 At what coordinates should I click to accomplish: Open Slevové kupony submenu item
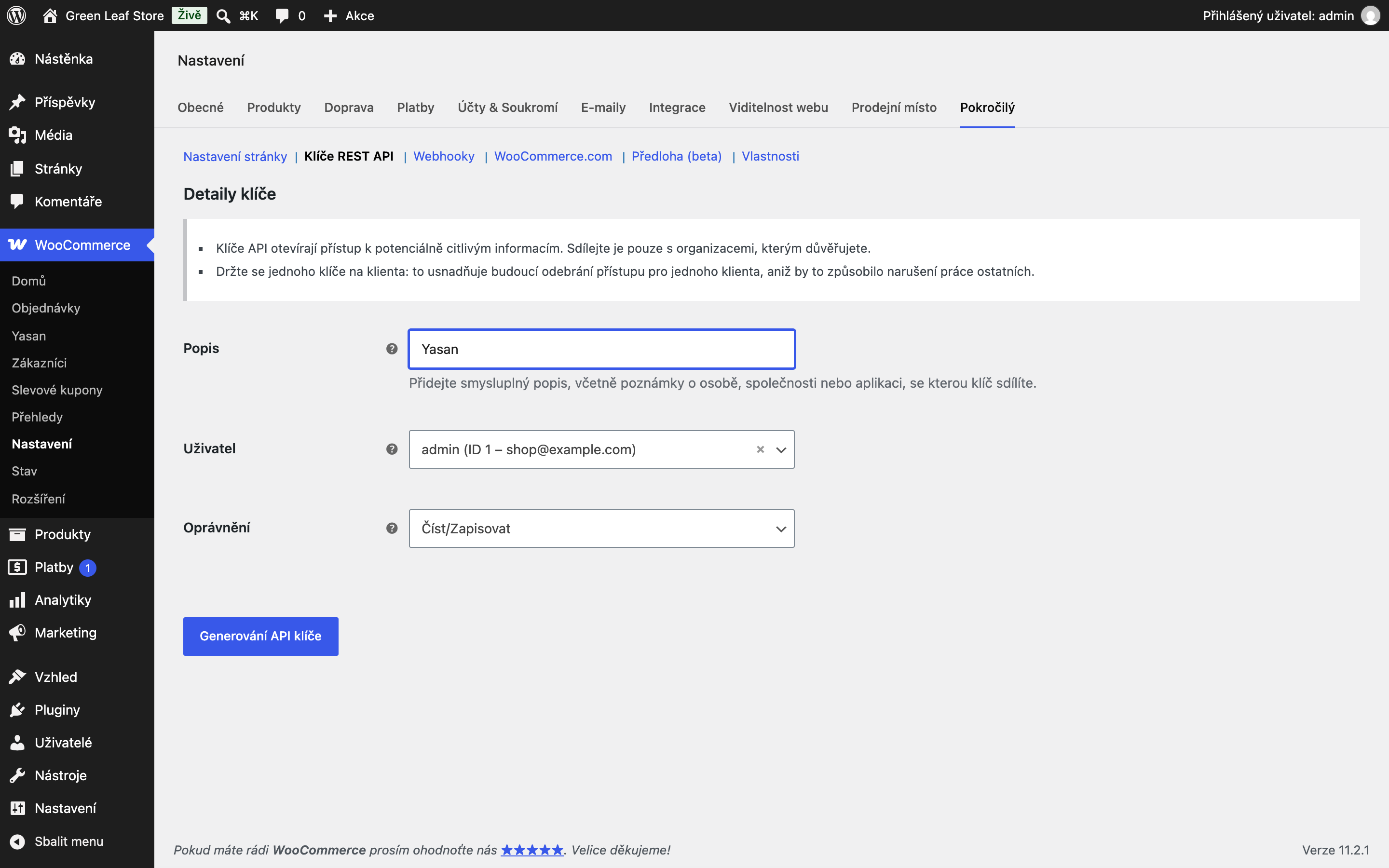click(57, 390)
